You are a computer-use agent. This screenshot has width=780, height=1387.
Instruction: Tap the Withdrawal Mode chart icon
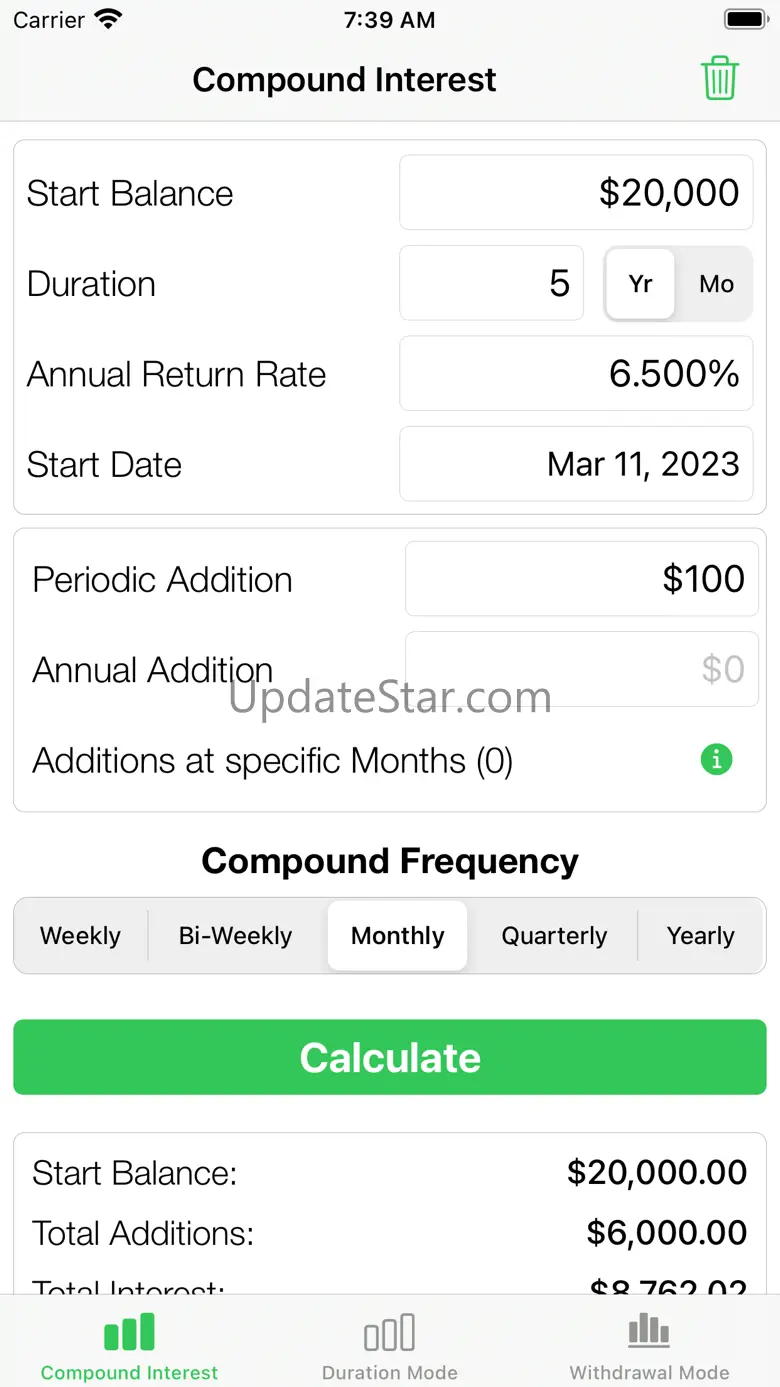tap(649, 1331)
